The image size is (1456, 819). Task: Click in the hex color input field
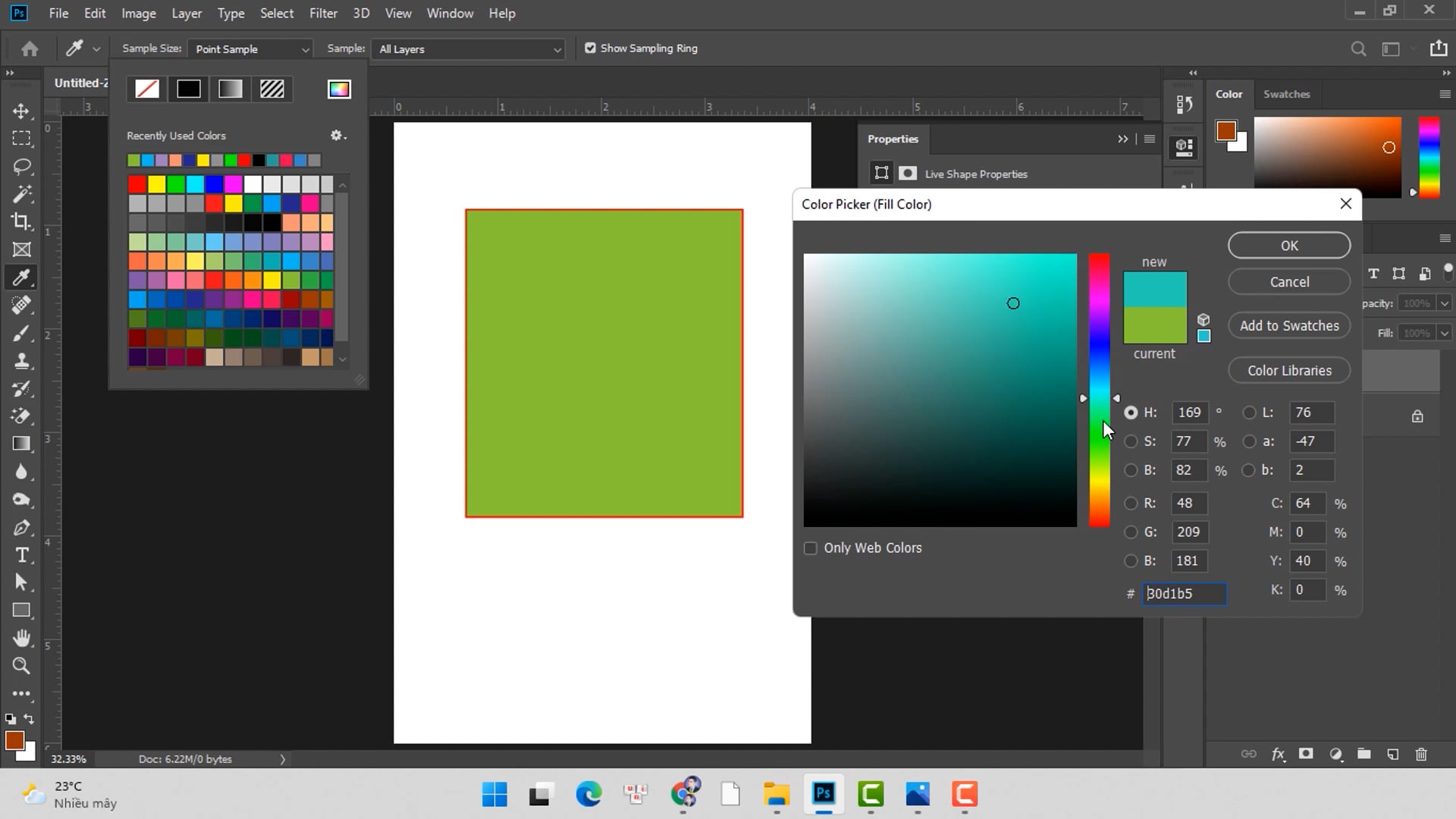1185,594
